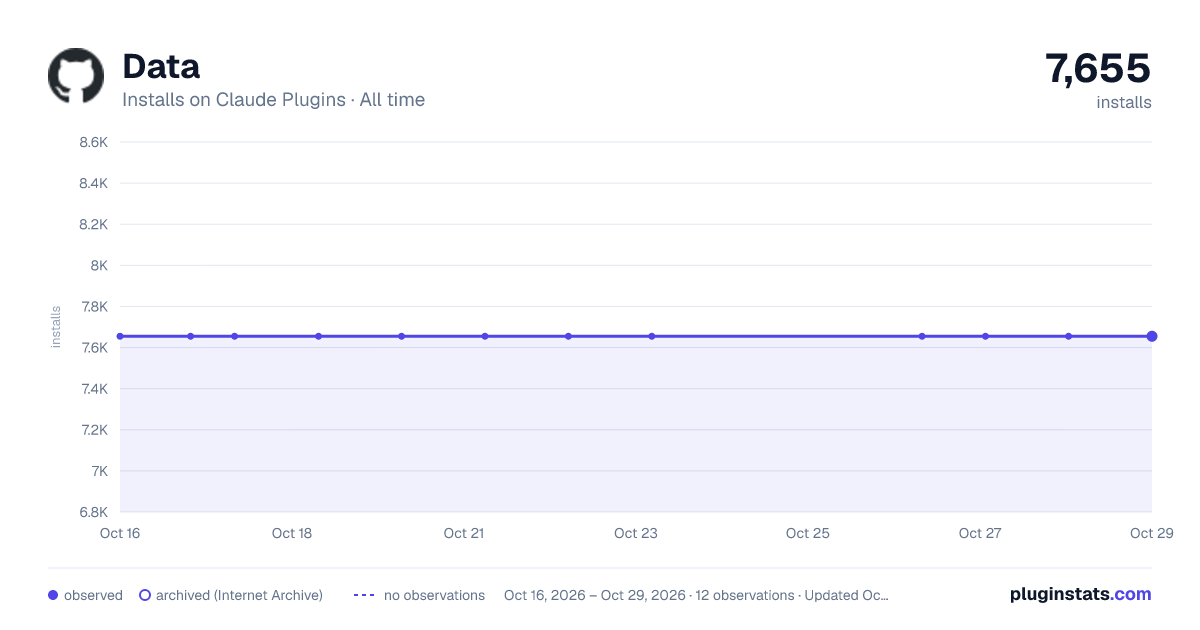Click the date range and 12 observations text
The image size is (1200, 630).
pyautogui.click(x=696, y=595)
